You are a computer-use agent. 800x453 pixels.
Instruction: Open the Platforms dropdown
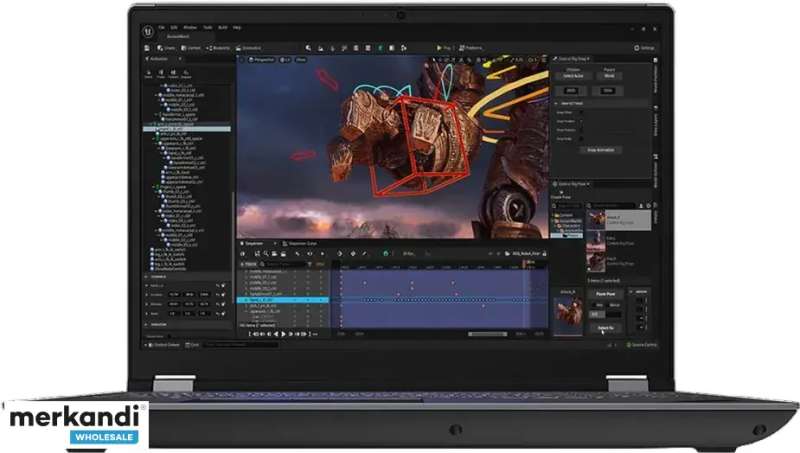pos(470,48)
